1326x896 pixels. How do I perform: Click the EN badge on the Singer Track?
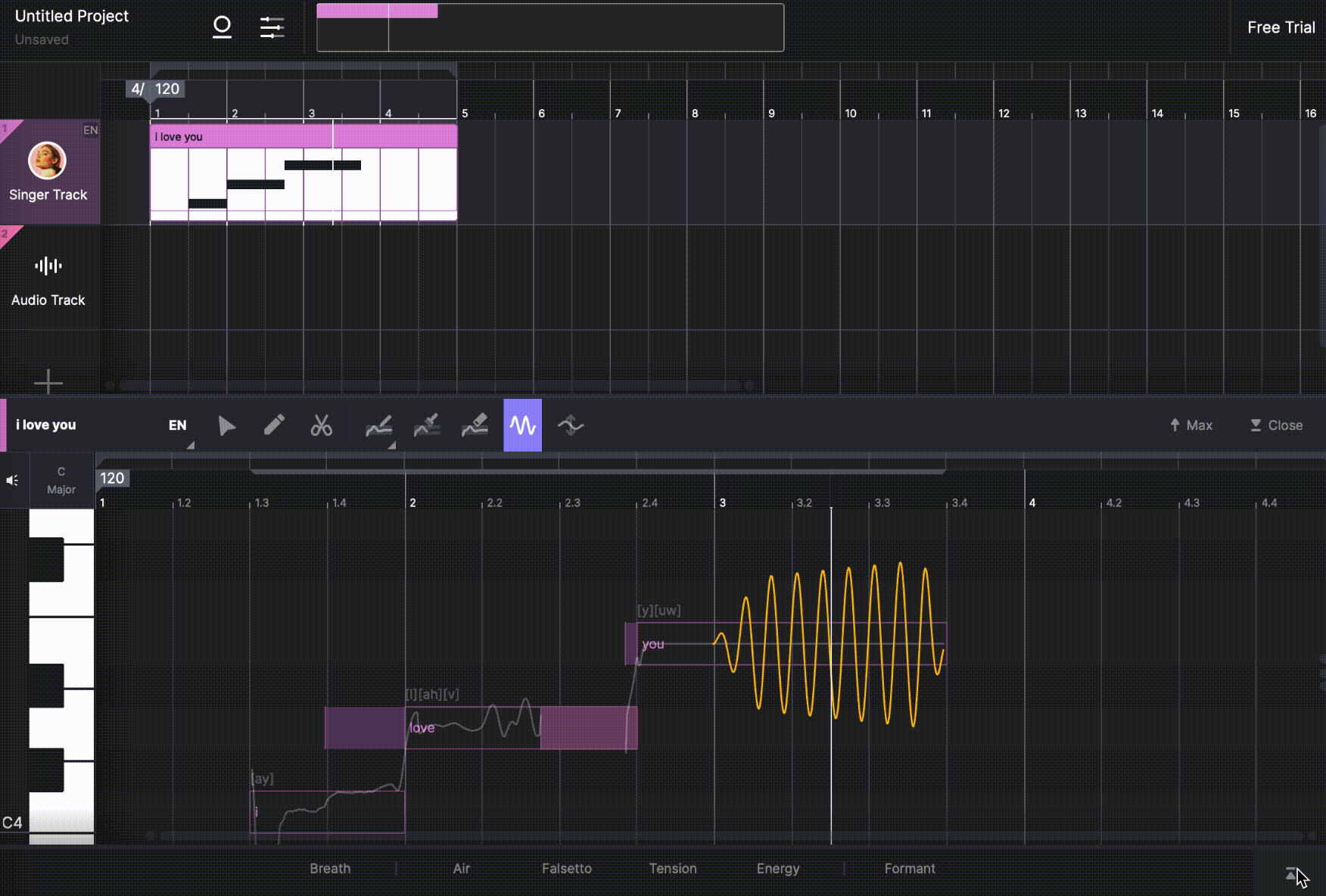coord(91,130)
